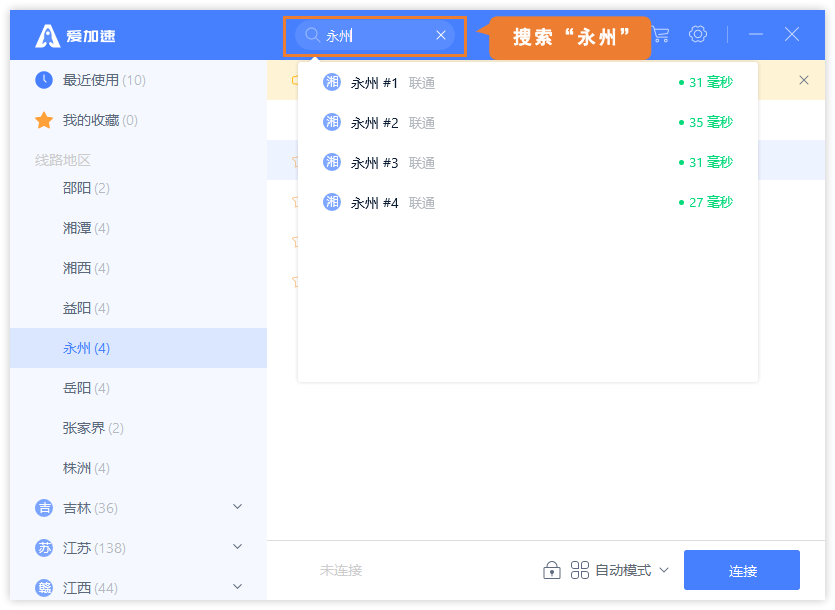The image size is (835, 610).
Task: Select 湘西 (4) region
Action: pos(138,268)
